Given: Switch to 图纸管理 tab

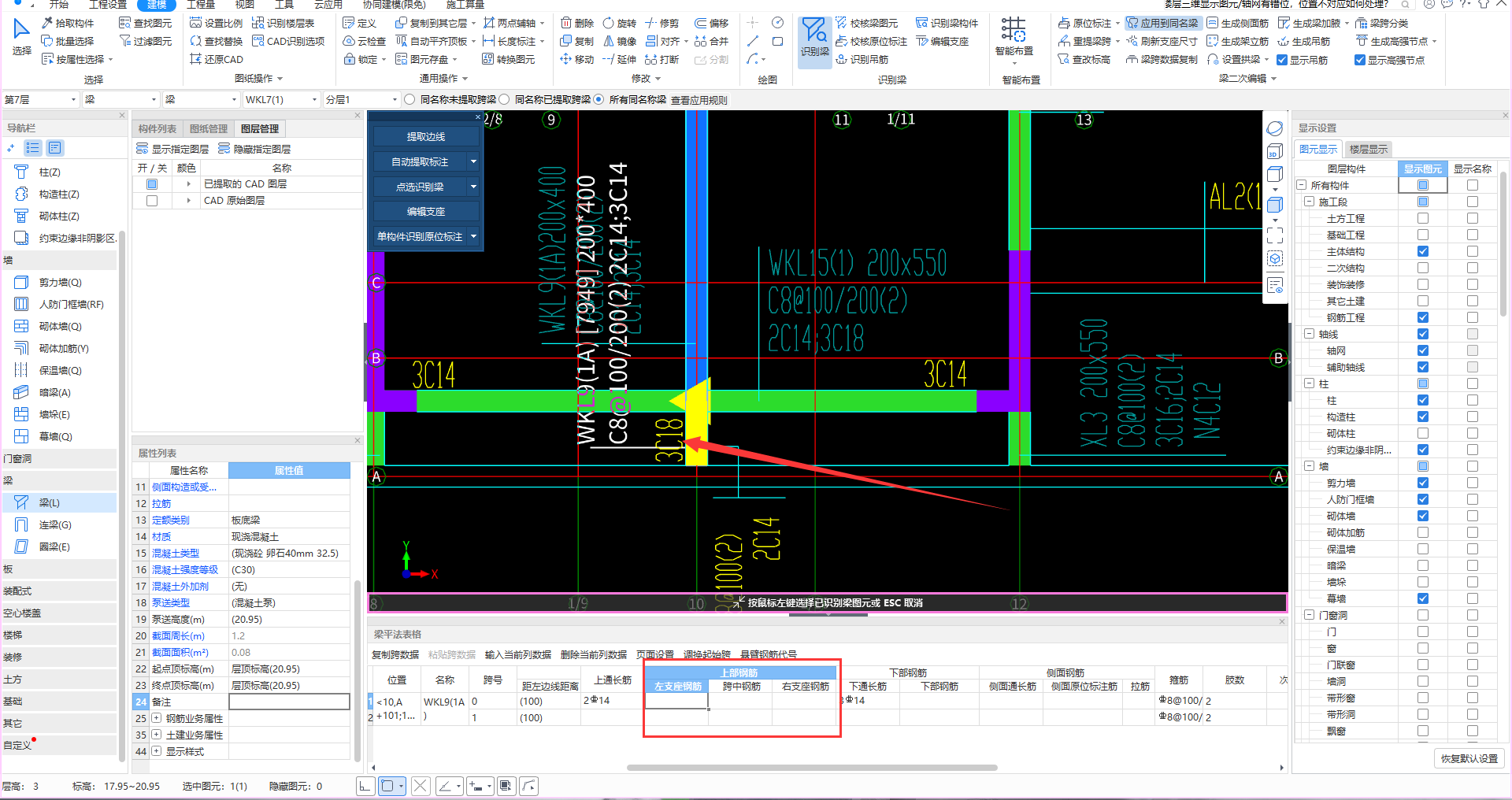Looking at the screenshot, I should [208, 128].
